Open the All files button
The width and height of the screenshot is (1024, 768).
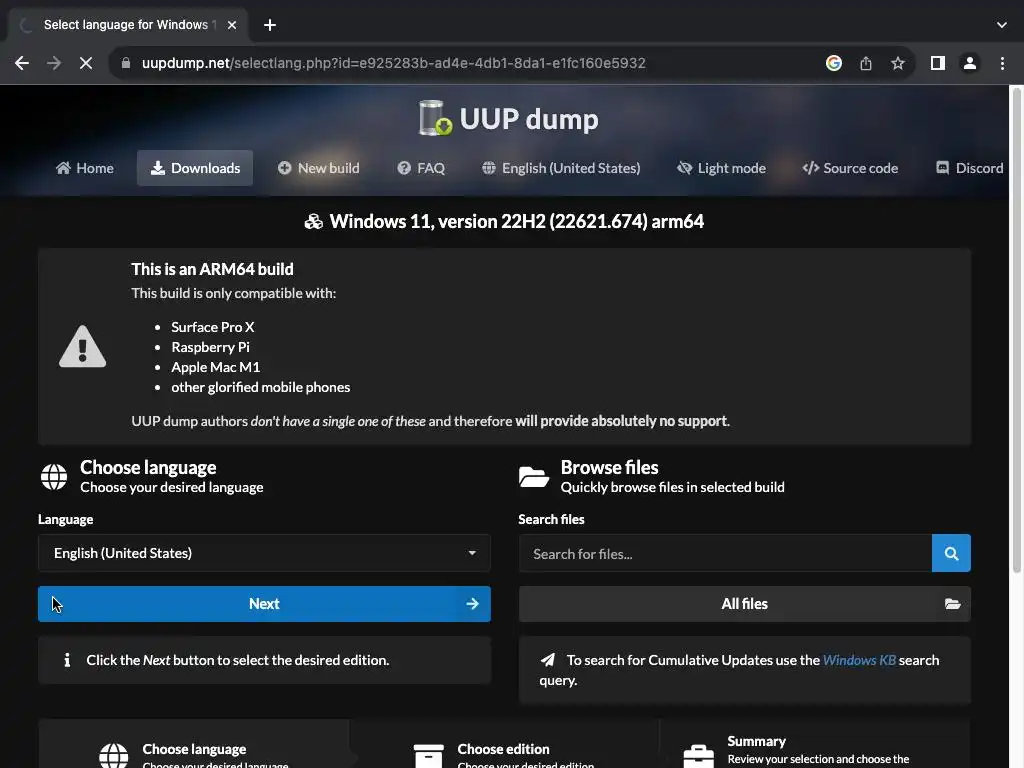(x=744, y=604)
